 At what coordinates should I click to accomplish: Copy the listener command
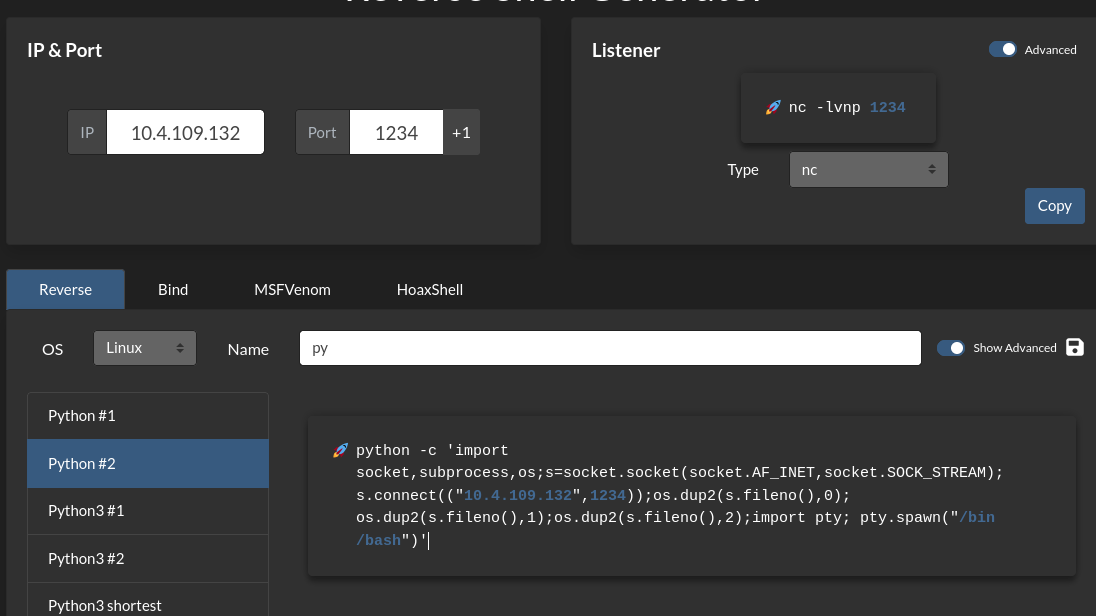(1054, 206)
